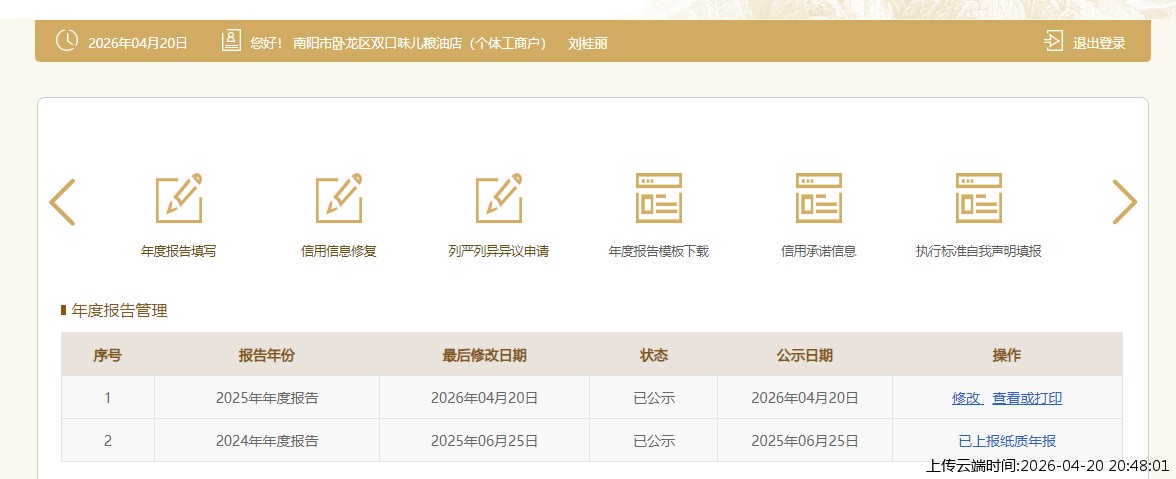Screen dimensions: 1176x479
Task: Click the logout door icon
Action: [1053, 41]
